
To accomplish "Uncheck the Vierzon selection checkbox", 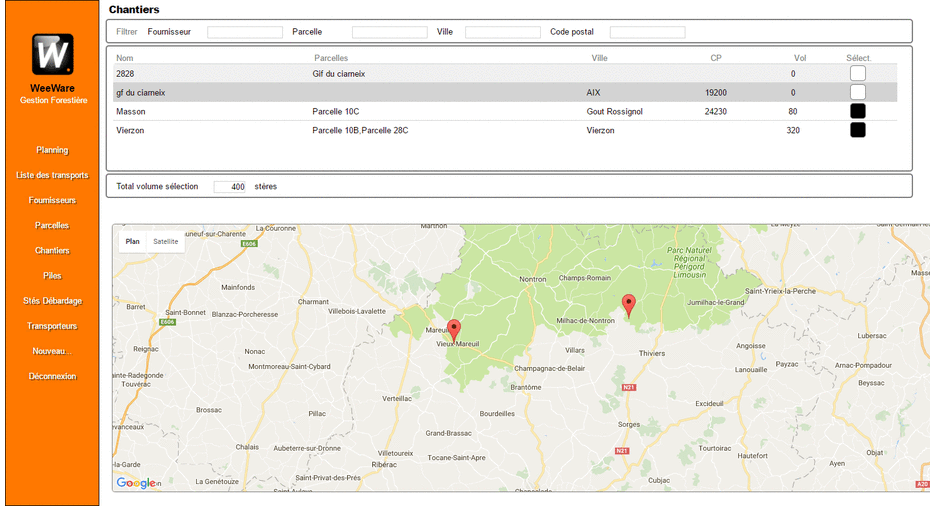I will (x=857, y=130).
